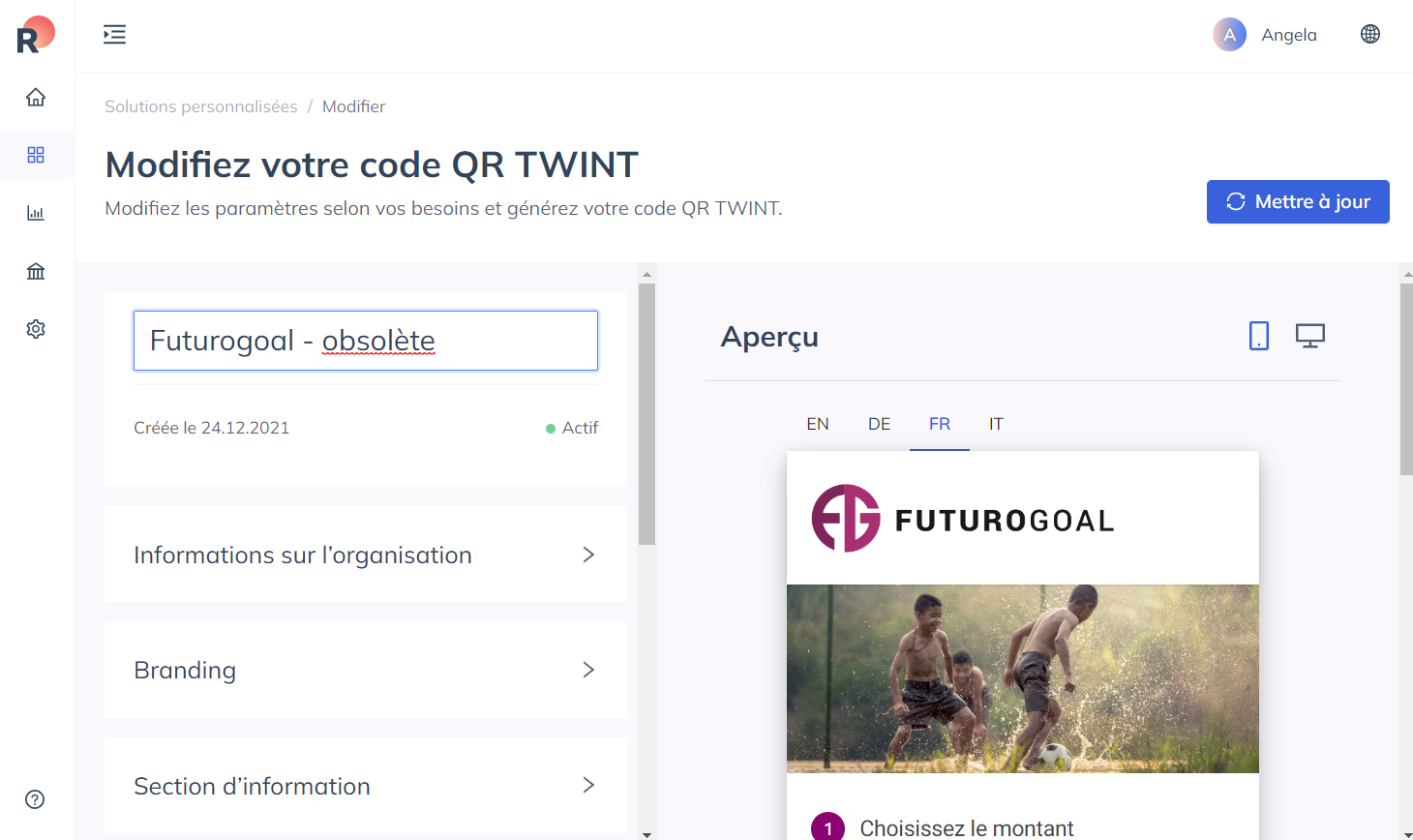Select the EN preview language tab
The image size is (1413, 840).
(x=818, y=424)
